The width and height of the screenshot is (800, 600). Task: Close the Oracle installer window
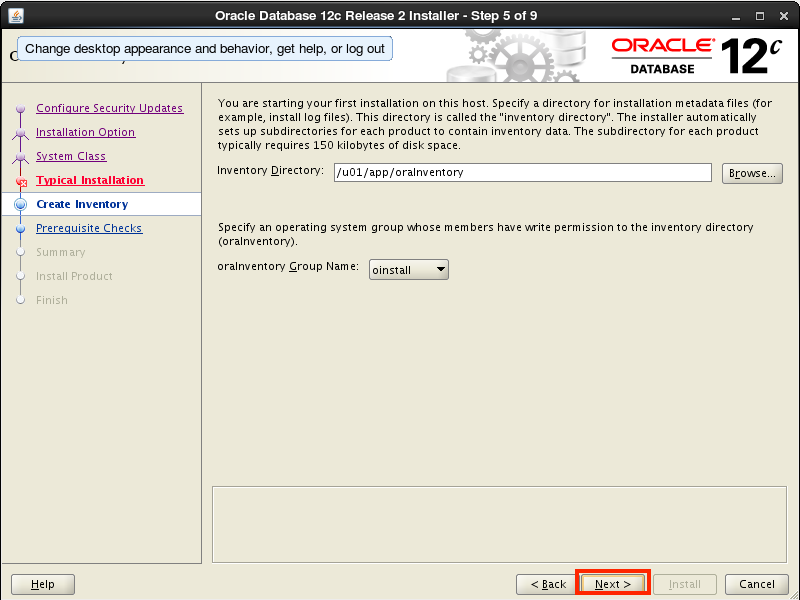coord(784,16)
